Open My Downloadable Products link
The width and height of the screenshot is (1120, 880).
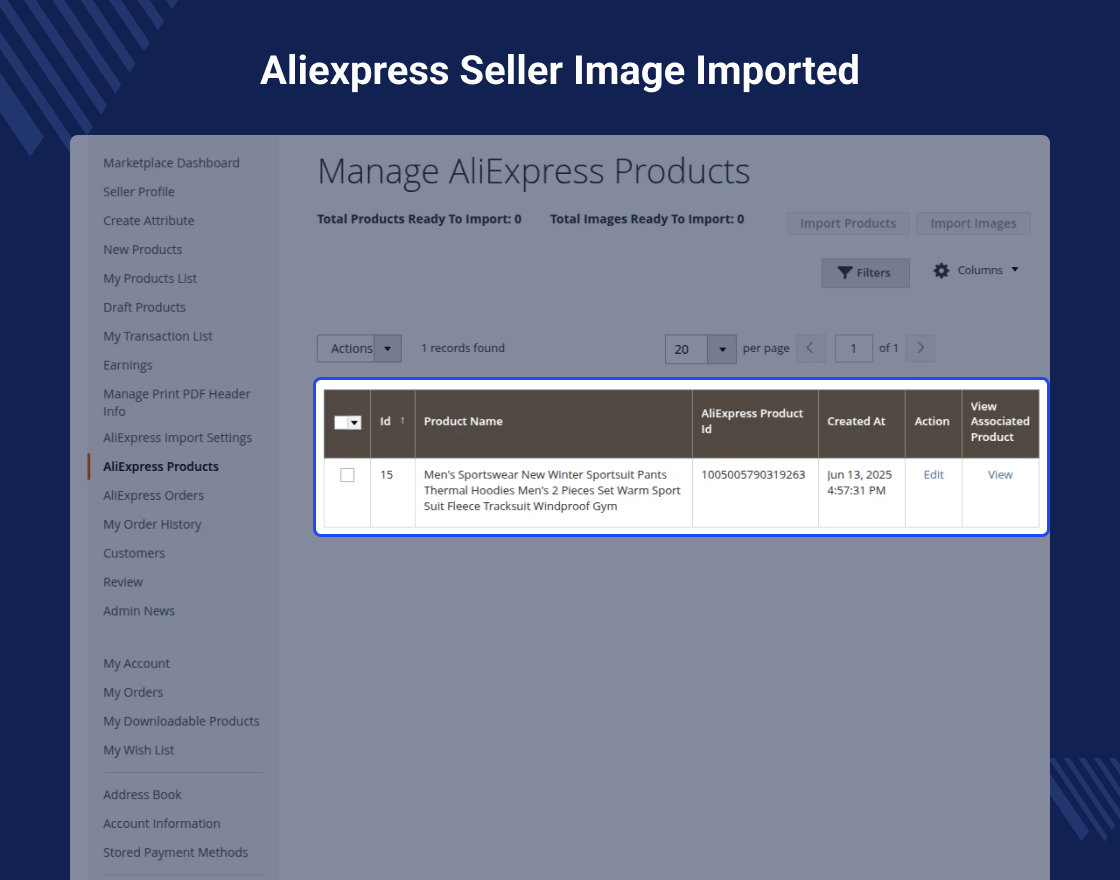coord(181,721)
